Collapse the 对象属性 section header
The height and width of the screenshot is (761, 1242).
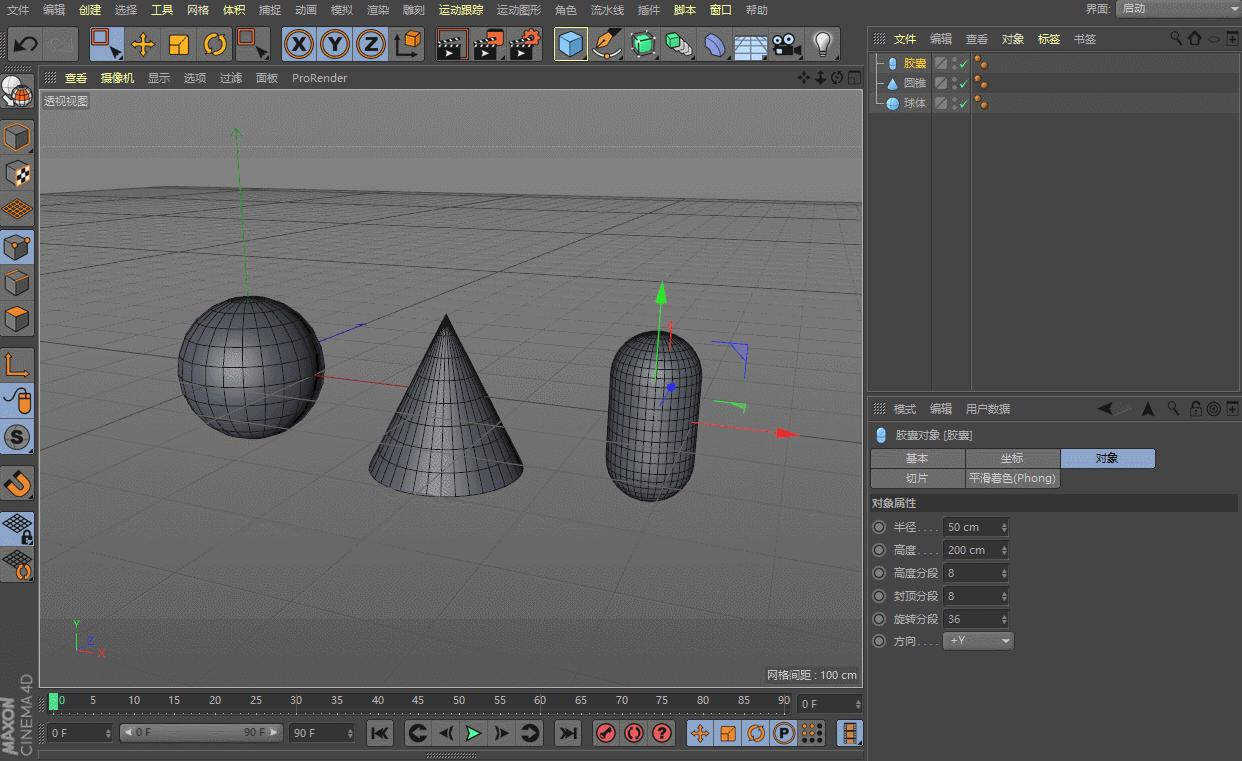pyautogui.click(x=893, y=503)
